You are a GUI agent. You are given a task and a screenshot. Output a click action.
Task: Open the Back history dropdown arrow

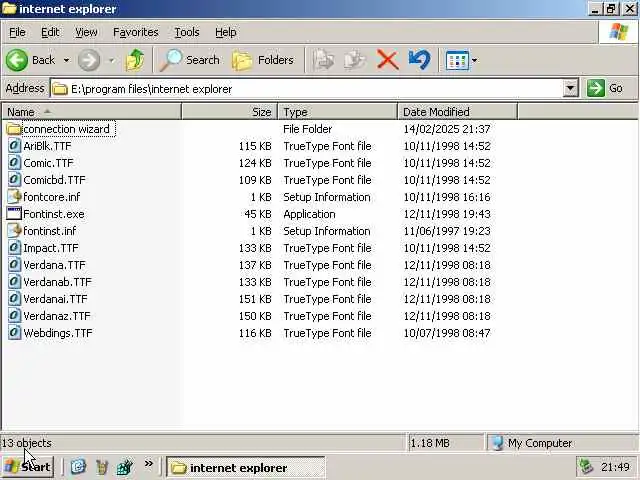coord(66,60)
